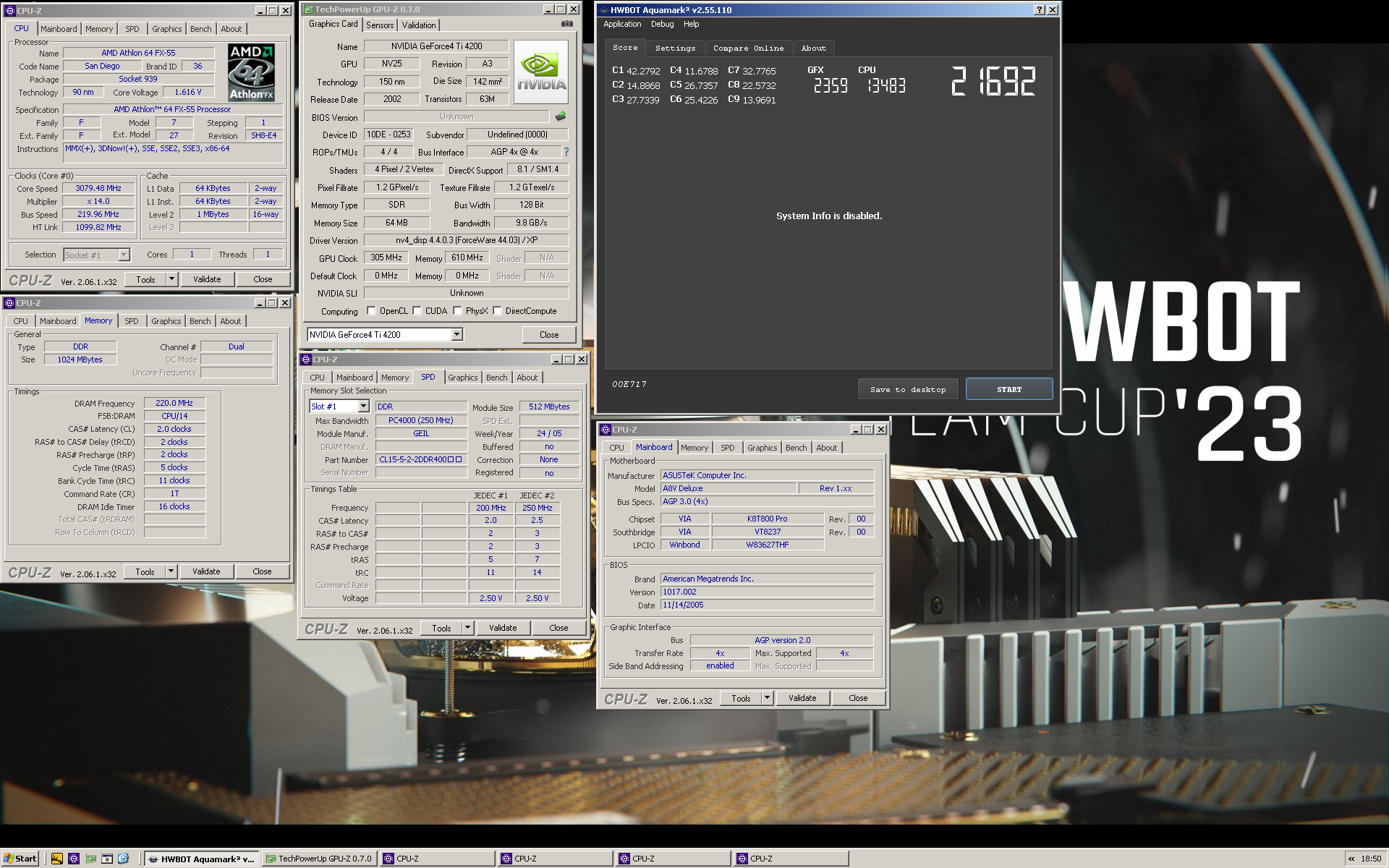Switch to Sensors tab in GPU-Z
Image resolution: width=1389 pixels, height=868 pixels.
380,25
